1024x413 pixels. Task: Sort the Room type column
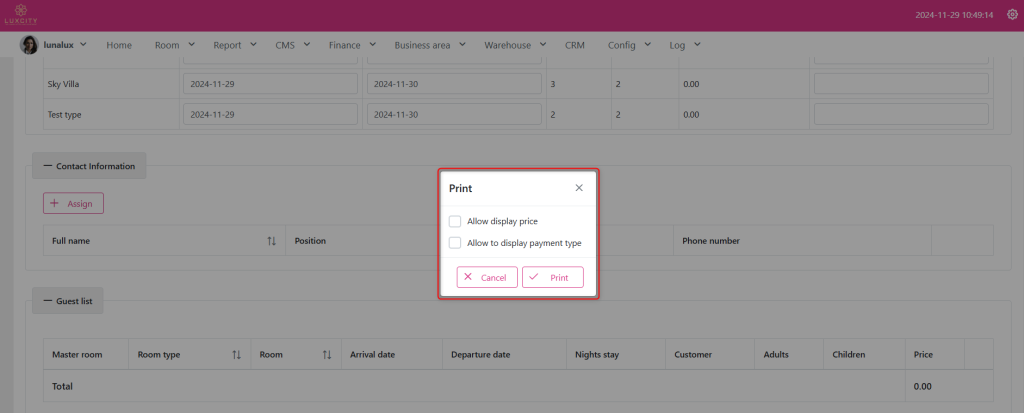[x=236, y=354]
